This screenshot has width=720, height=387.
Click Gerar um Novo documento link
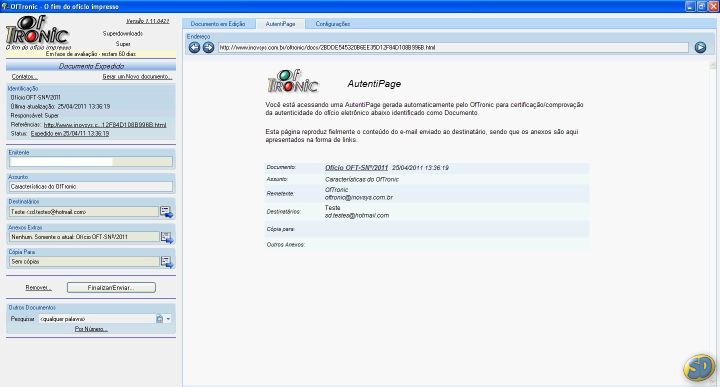click(x=137, y=77)
